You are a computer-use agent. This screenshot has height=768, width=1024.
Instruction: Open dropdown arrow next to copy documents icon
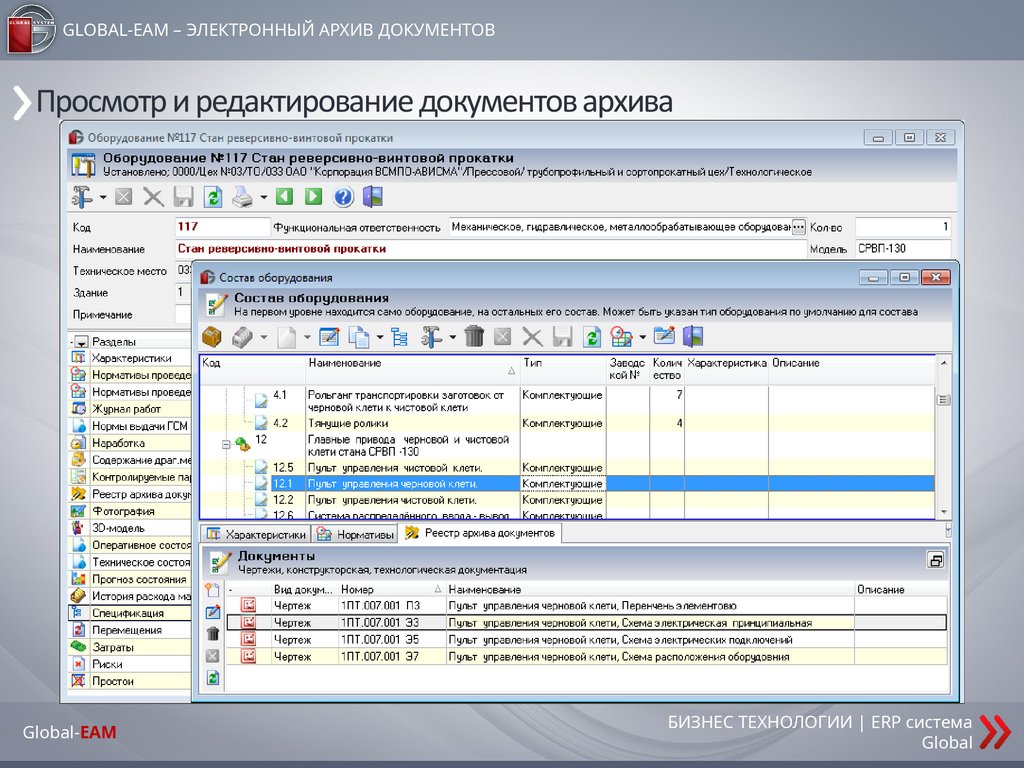click(380, 337)
